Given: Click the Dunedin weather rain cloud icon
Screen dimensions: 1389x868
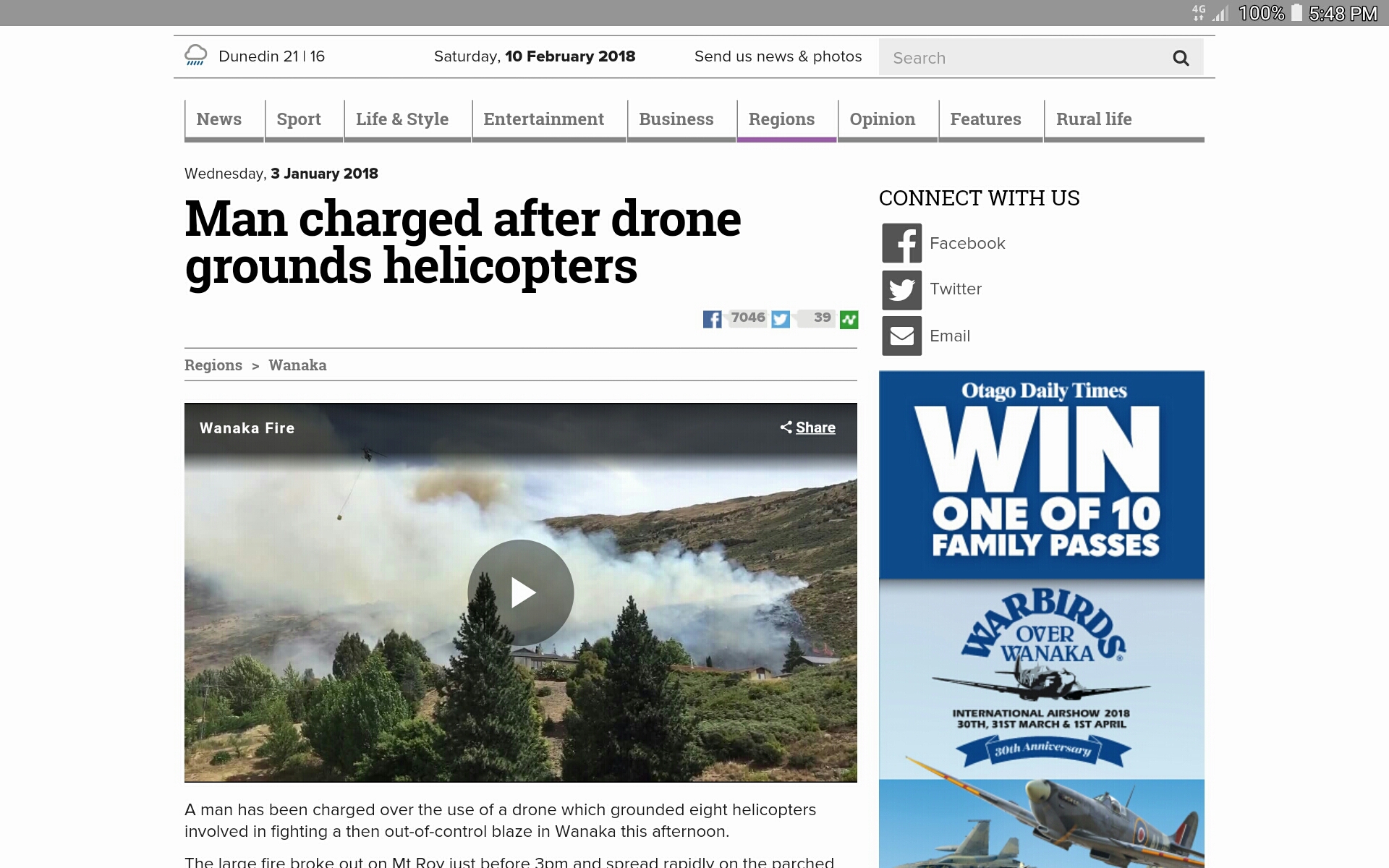Looking at the screenshot, I should tap(195, 56).
